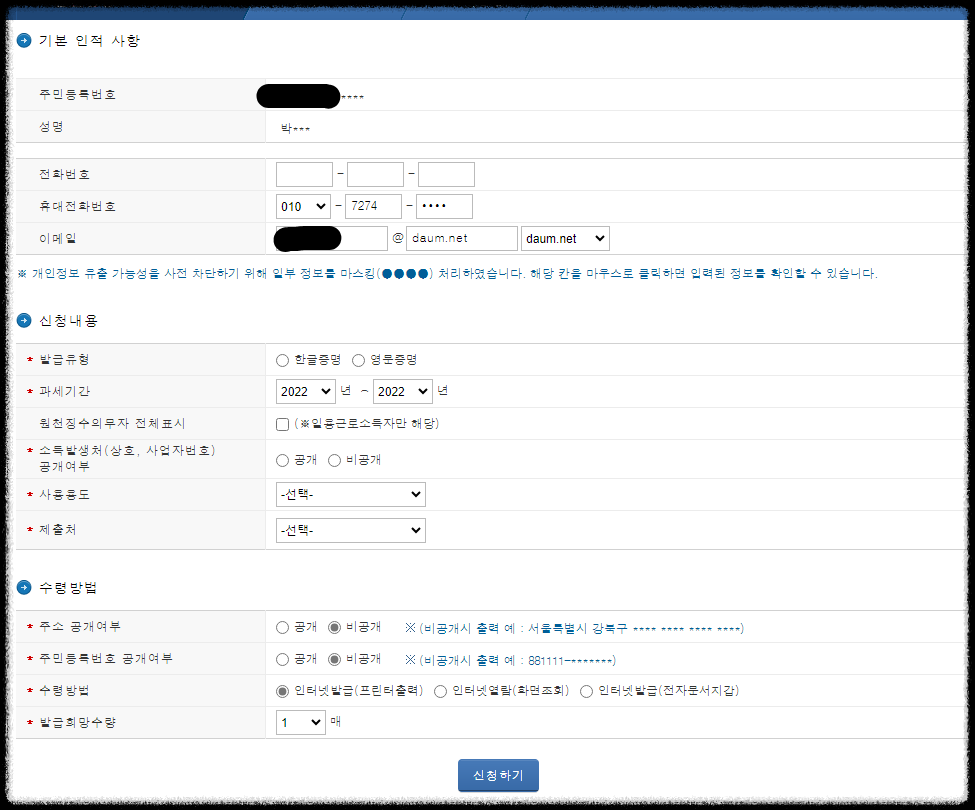
Task: Open the 010 mobile prefix dropdown
Action: pyautogui.click(x=303, y=205)
